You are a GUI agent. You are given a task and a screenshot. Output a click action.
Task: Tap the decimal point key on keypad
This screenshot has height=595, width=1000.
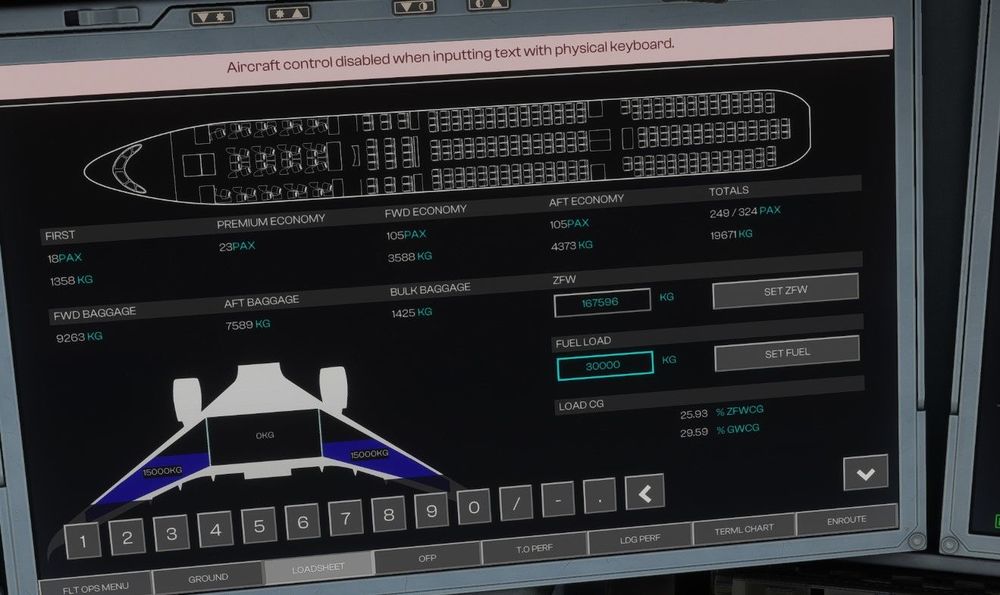pyautogui.click(x=599, y=496)
